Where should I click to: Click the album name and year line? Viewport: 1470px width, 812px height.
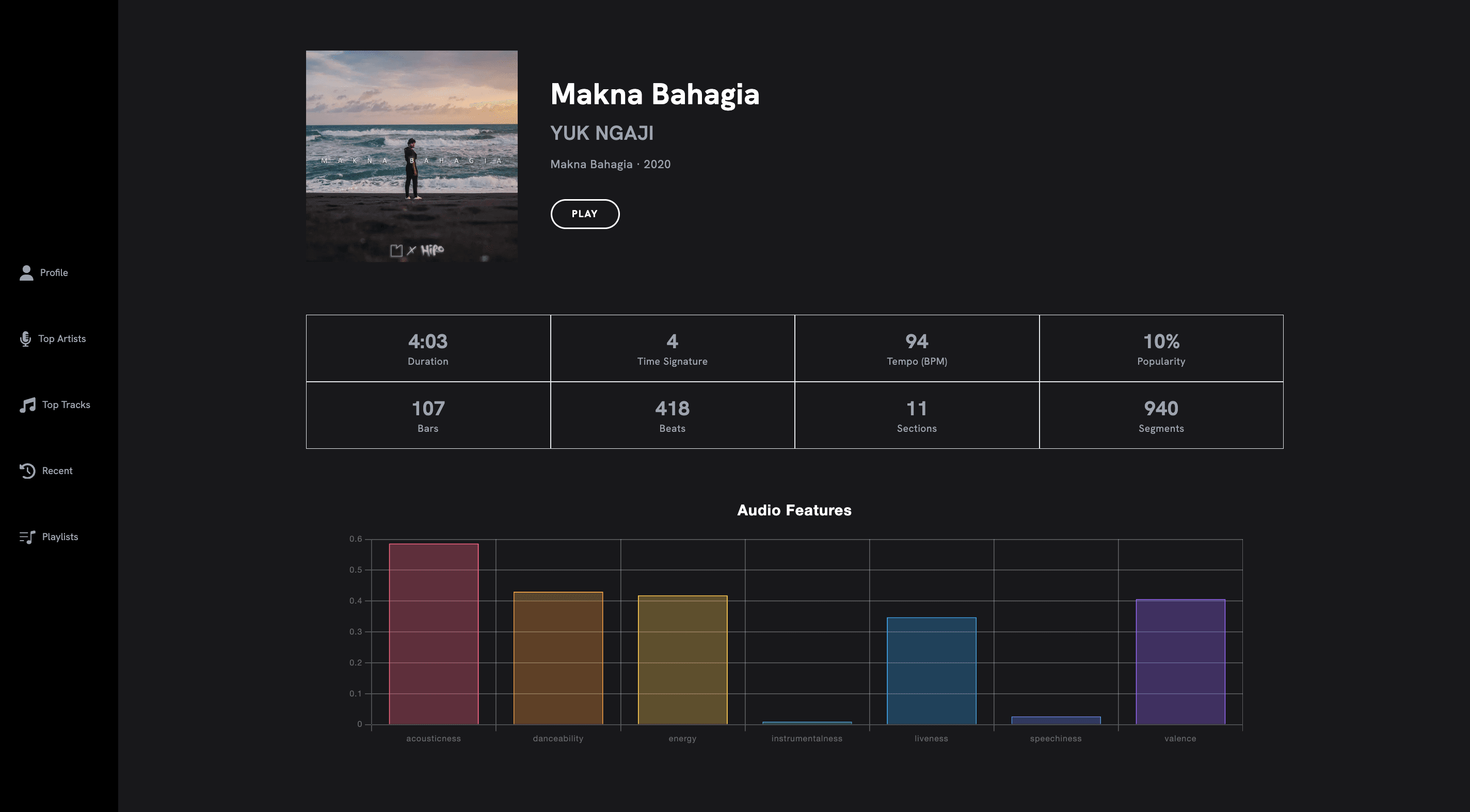(x=610, y=164)
